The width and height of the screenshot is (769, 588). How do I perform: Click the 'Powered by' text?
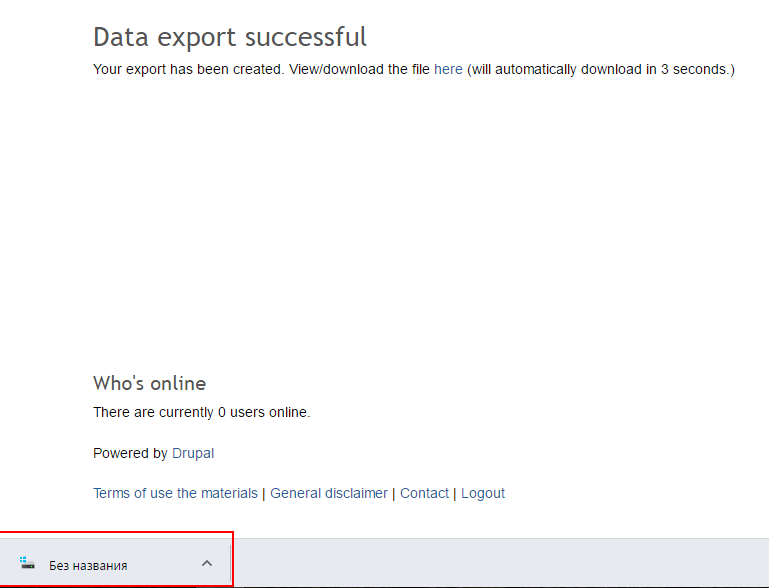coord(130,453)
